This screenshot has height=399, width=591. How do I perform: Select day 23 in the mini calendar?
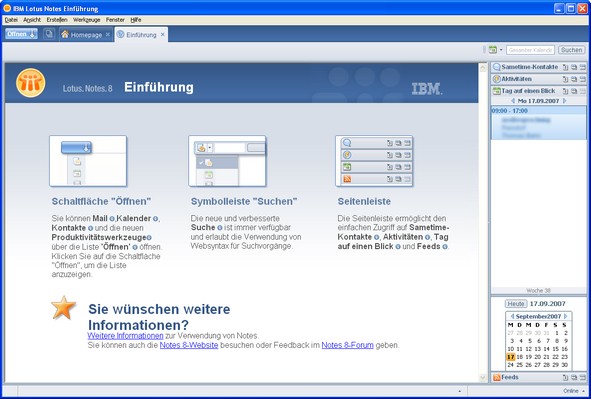pyautogui.click(x=564, y=357)
